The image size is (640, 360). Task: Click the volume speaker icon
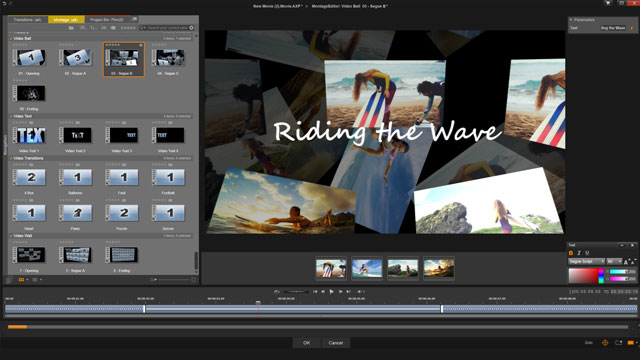[360, 291]
